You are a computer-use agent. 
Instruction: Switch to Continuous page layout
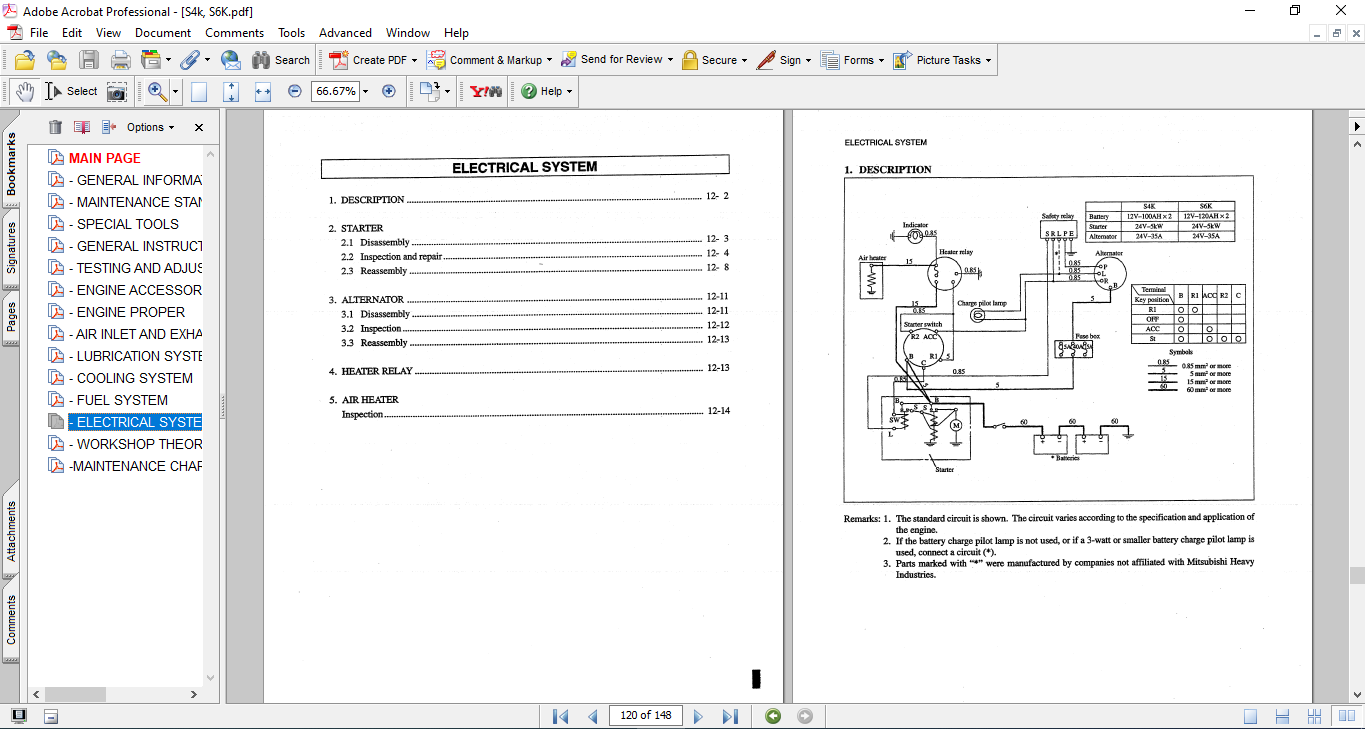1283,716
